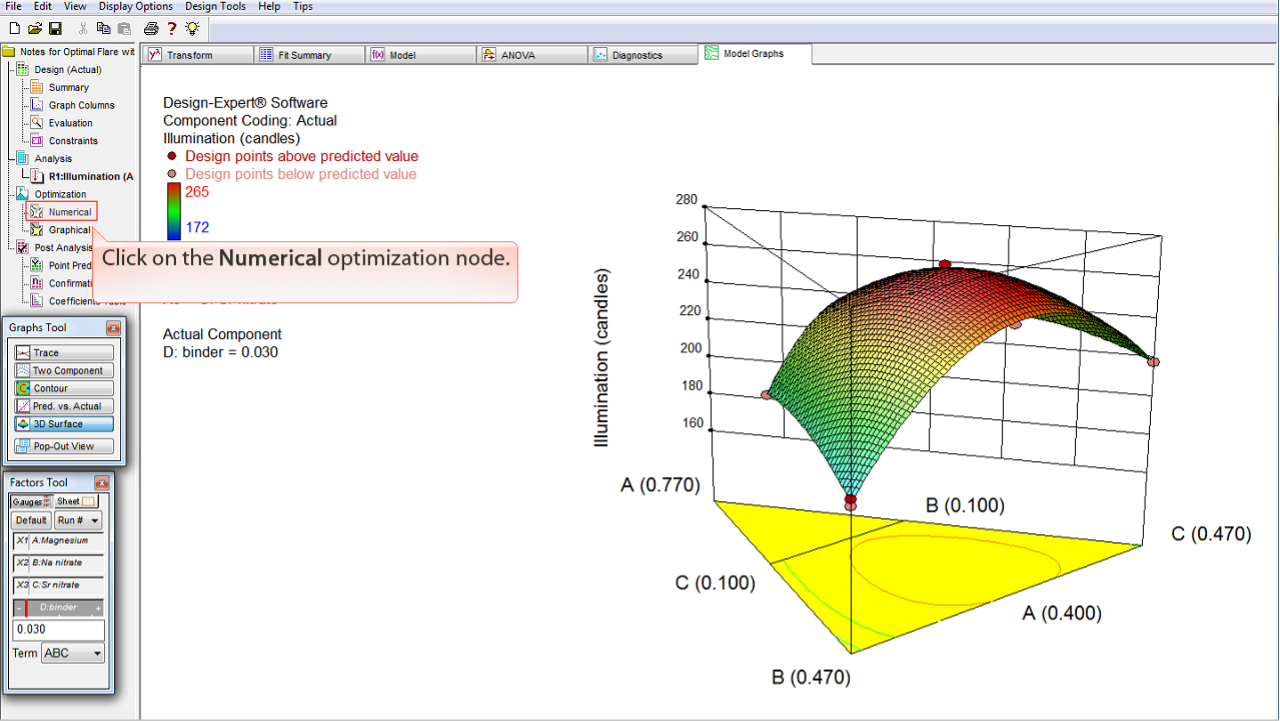Click the Pop-Out View button

click(64, 446)
